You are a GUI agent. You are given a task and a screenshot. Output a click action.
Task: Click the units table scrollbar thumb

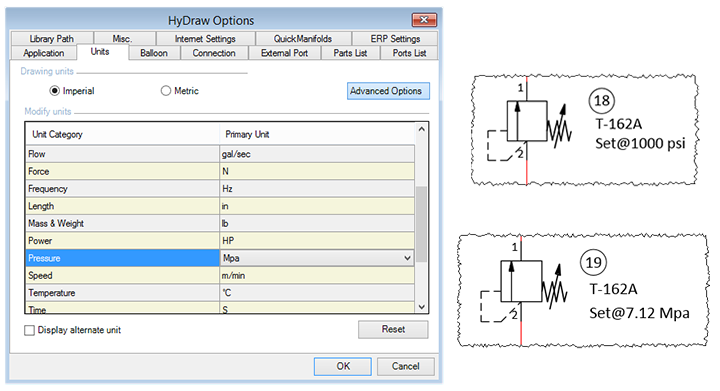pyautogui.click(x=422, y=224)
